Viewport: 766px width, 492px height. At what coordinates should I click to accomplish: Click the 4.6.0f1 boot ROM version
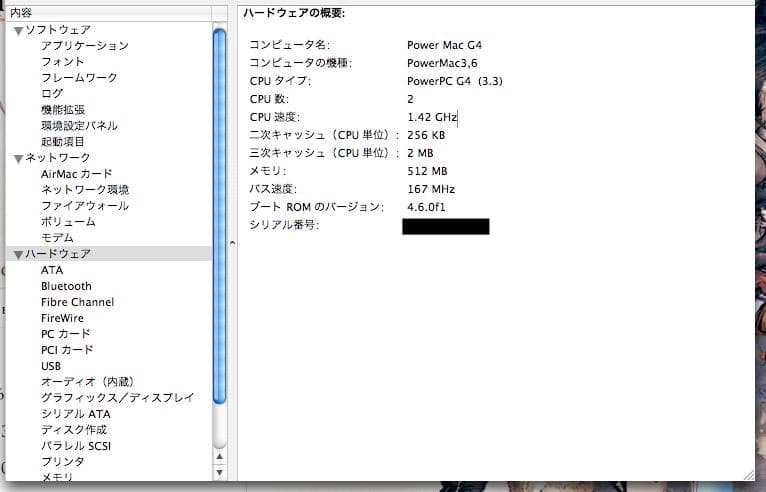click(x=426, y=207)
